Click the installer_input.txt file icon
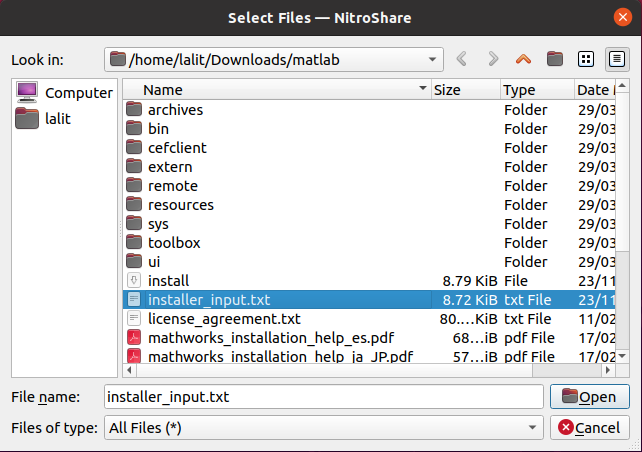The height and width of the screenshot is (452, 642). 134,299
